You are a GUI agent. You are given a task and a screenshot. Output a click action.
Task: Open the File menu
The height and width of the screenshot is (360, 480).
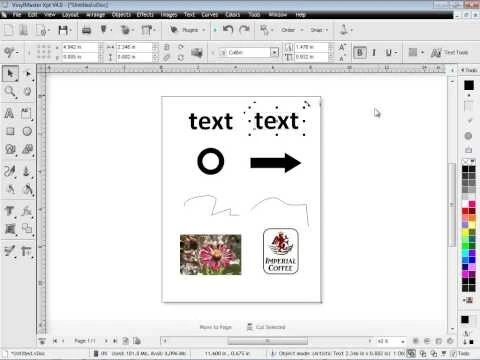(x=17, y=15)
